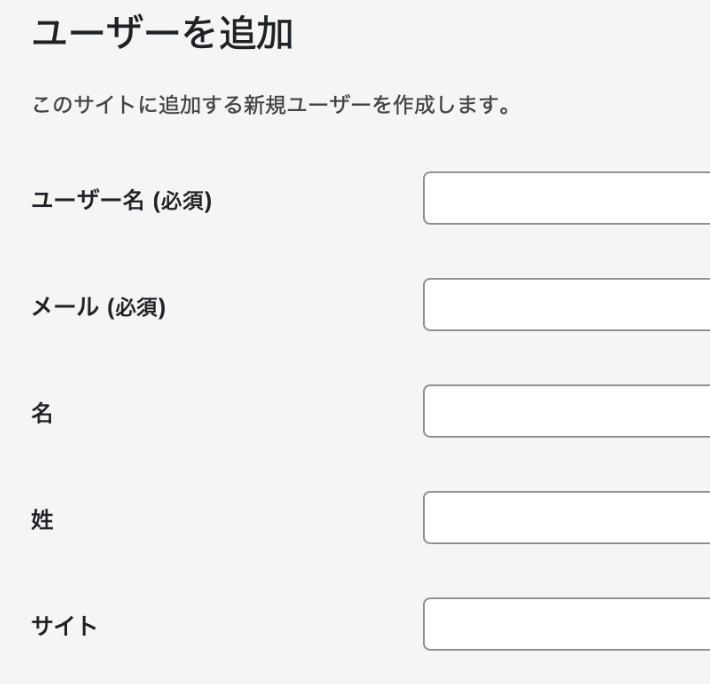Click 作成します at the description's end
This screenshot has height=684, width=710.
click(468, 105)
